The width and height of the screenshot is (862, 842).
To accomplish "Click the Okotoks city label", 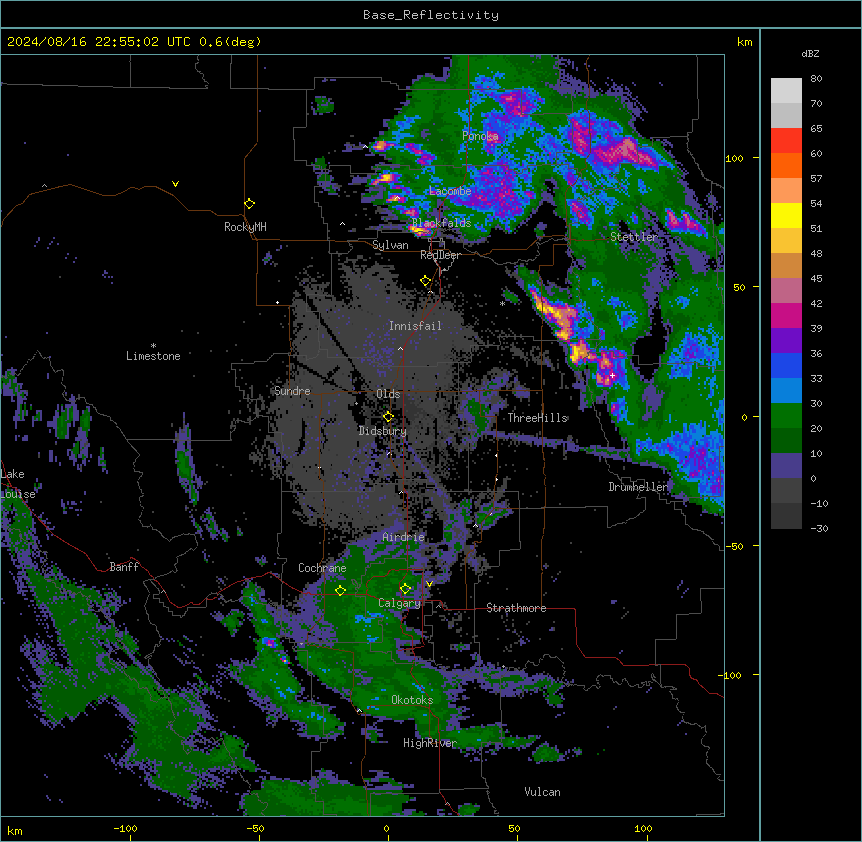I will pyautogui.click(x=412, y=700).
